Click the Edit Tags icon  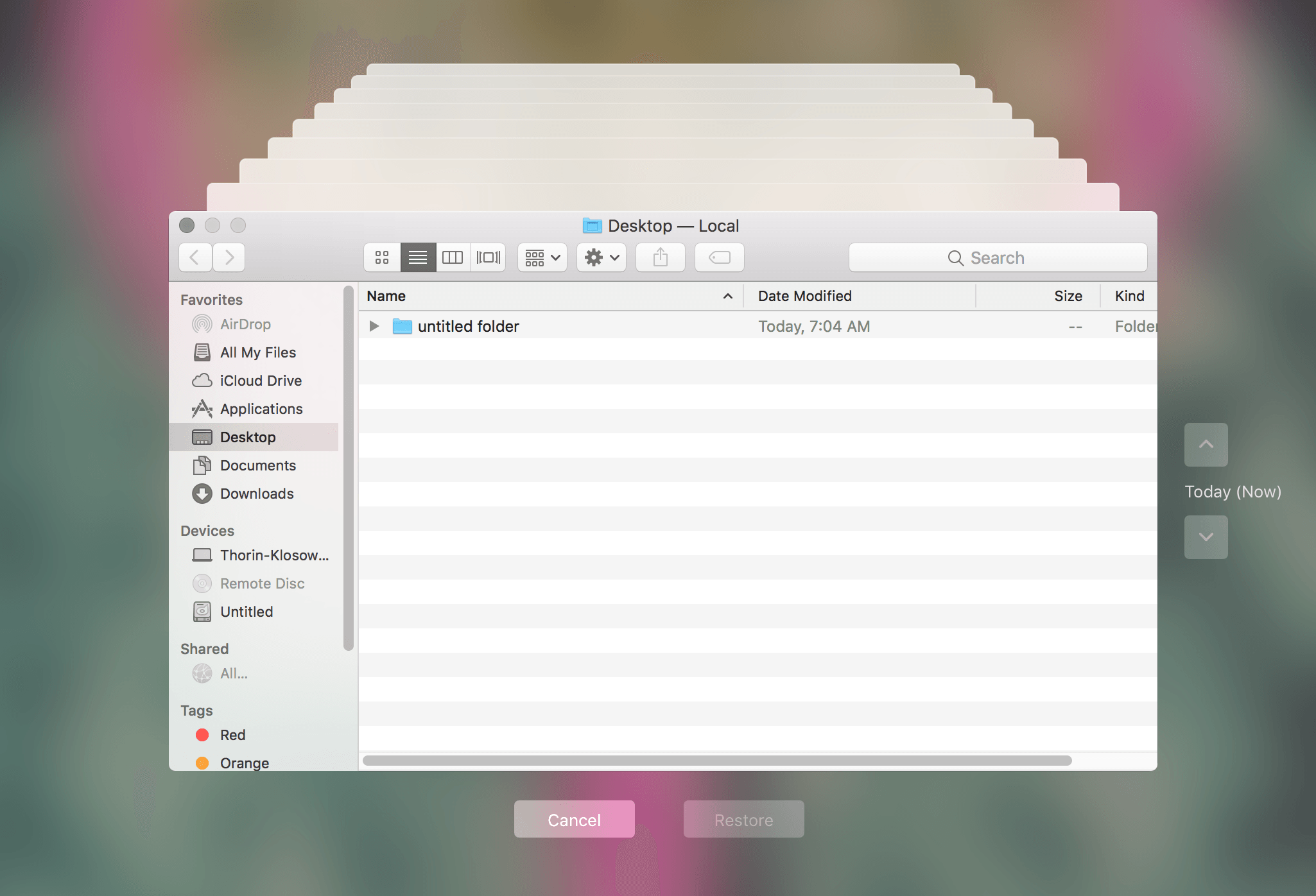719,257
